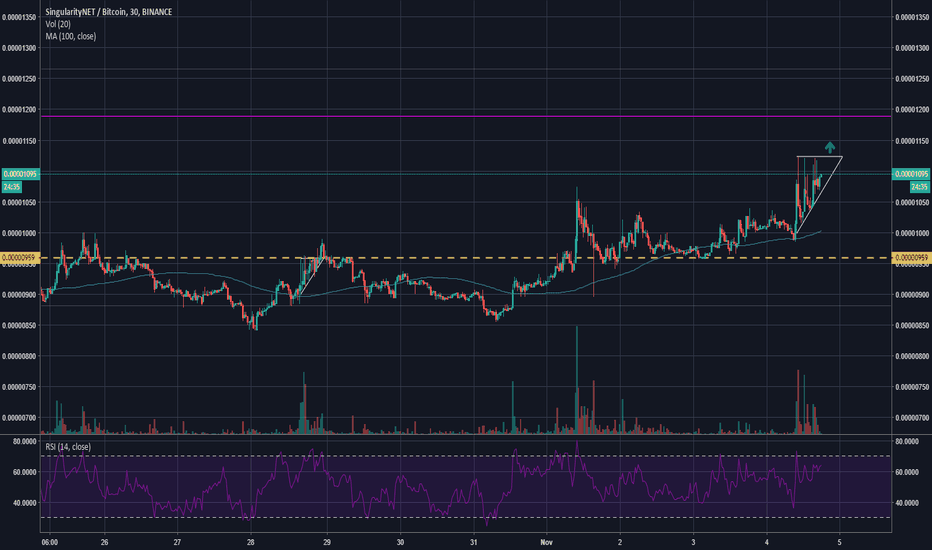Click 0.00001350 on the right price axis
Viewport: 932px width, 550px height.
click(x=912, y=17)
